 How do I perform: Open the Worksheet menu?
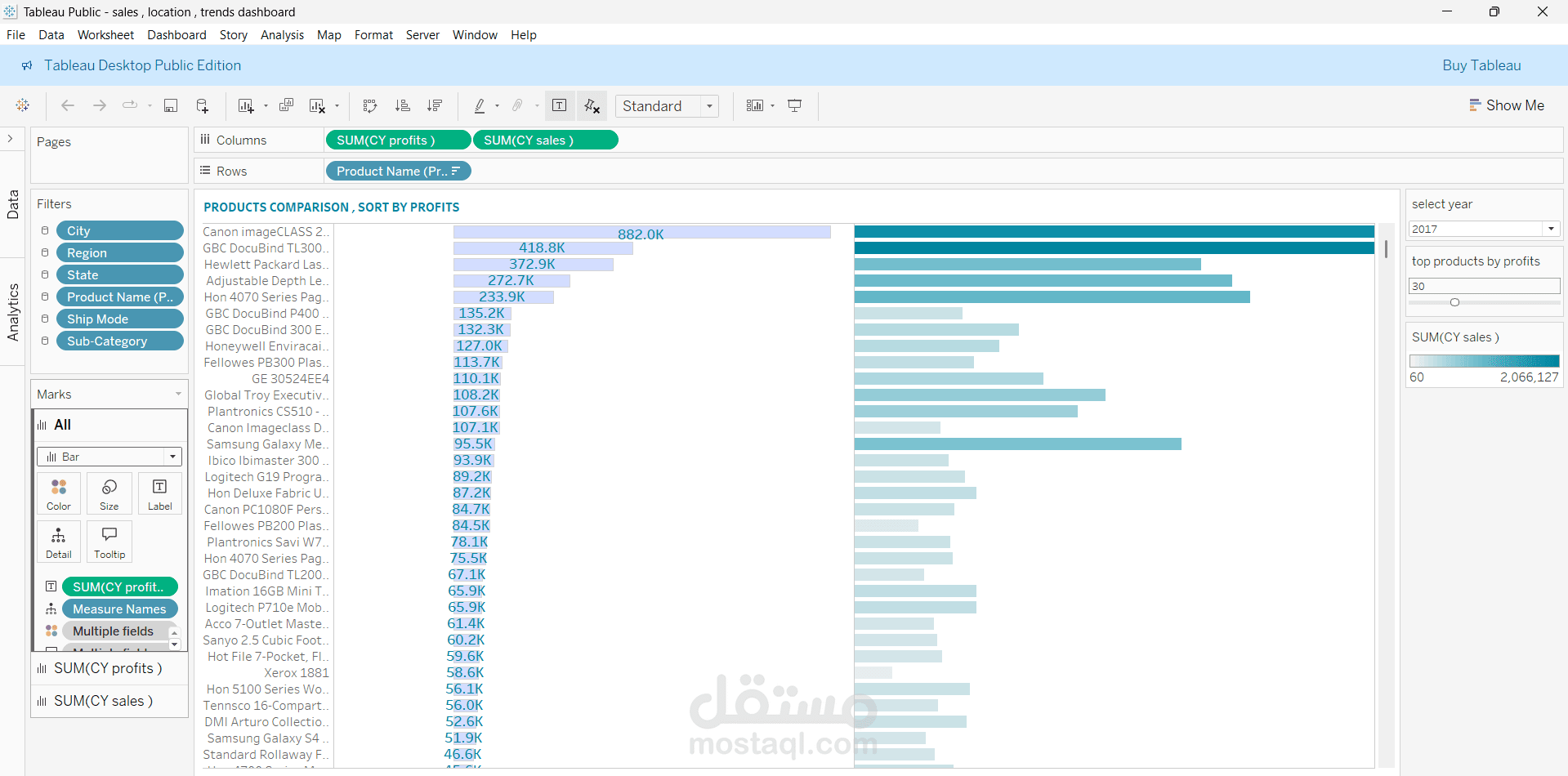pyautogui.click(x=106, y=35)
